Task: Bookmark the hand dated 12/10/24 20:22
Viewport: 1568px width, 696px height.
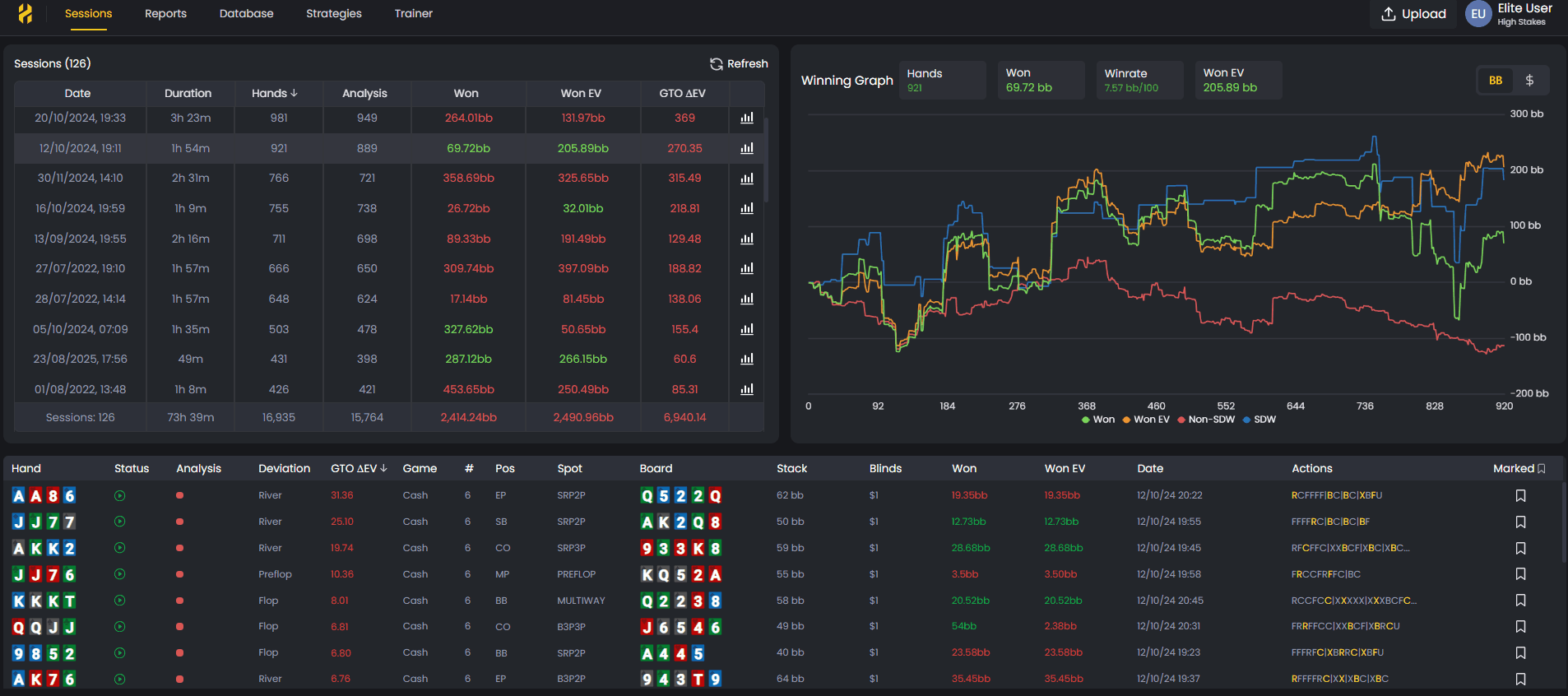Action: pyautogui.click(x=1520, y=495)
